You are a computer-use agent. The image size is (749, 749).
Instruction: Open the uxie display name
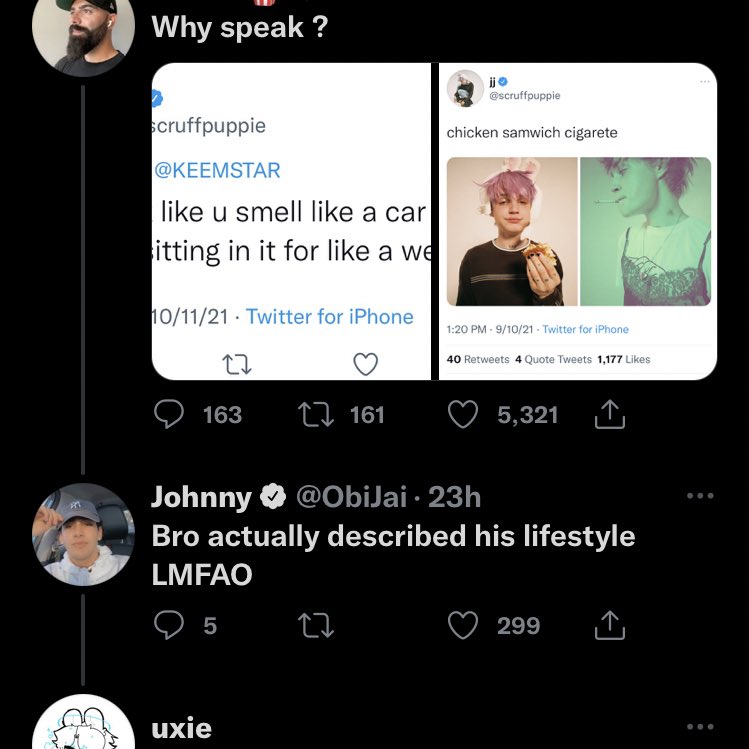click(181, 728)
